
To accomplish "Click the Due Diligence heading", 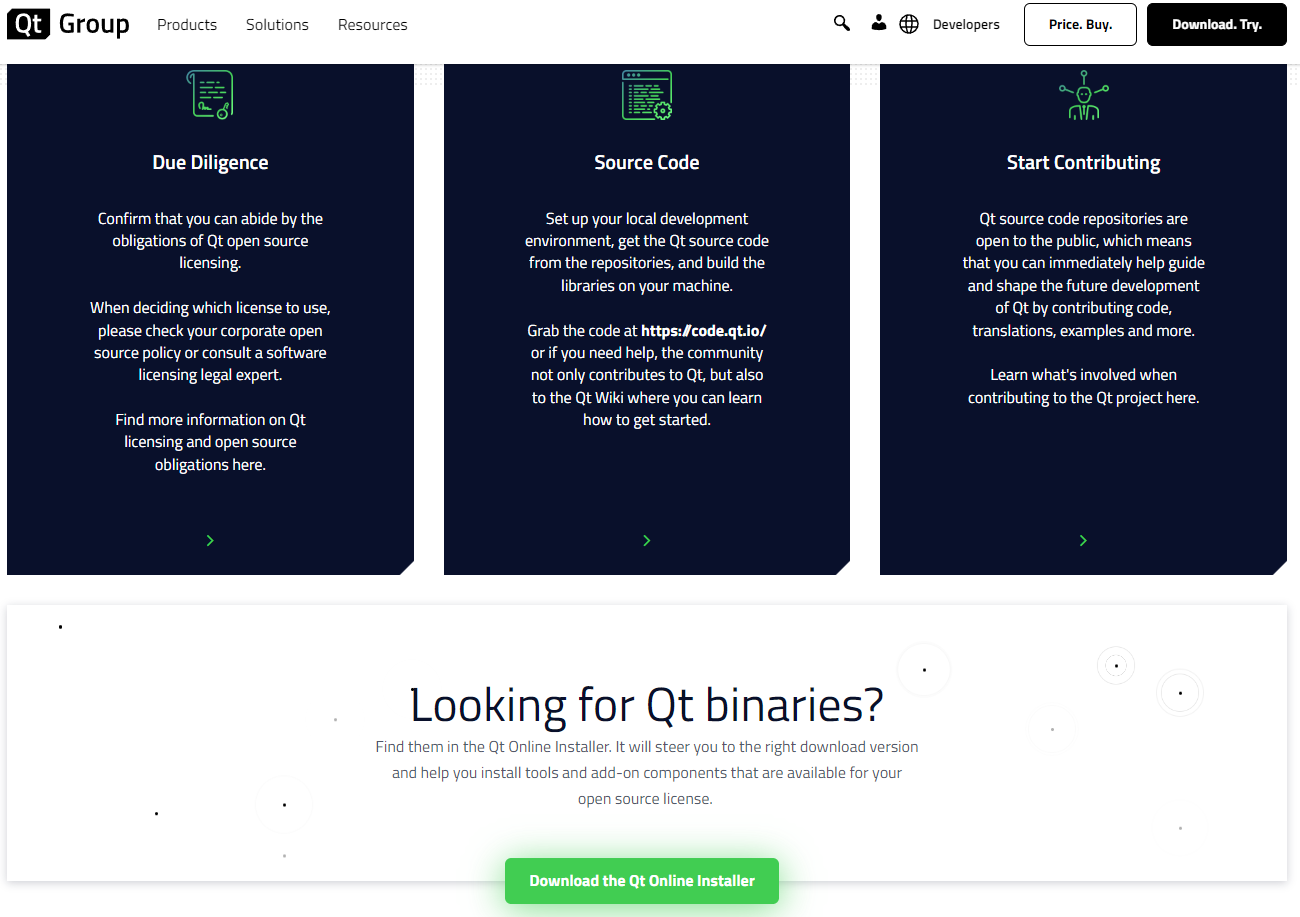I will coord(210,162).
